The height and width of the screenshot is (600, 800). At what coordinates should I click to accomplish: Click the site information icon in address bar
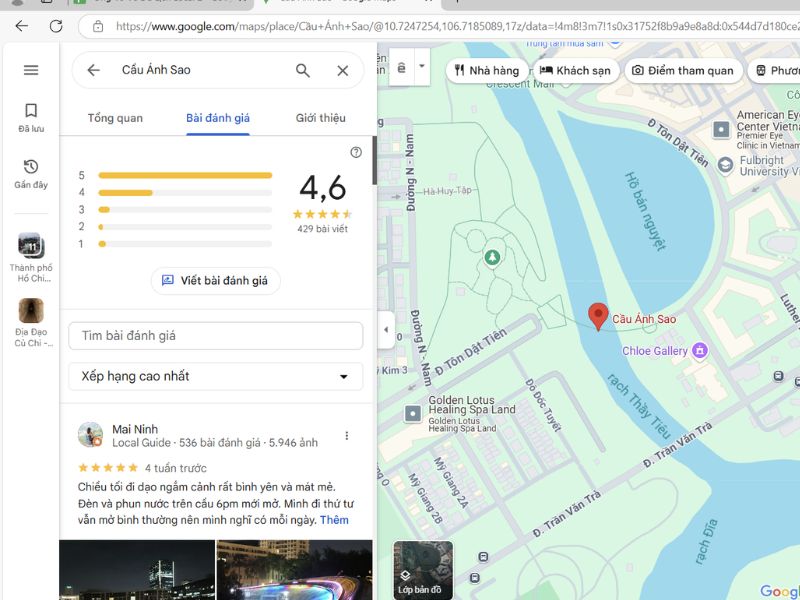tap(98, 27)
